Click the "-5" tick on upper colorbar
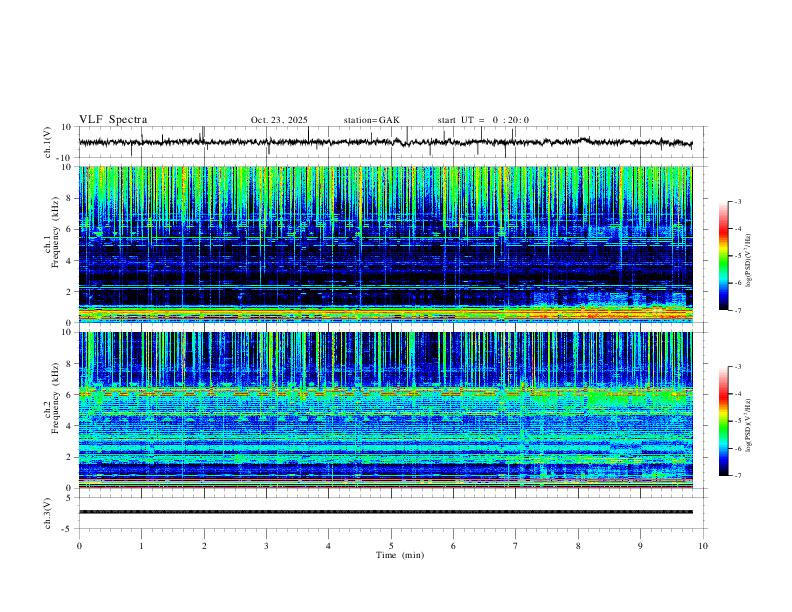792x612 pixels. [x=737, y=256]
